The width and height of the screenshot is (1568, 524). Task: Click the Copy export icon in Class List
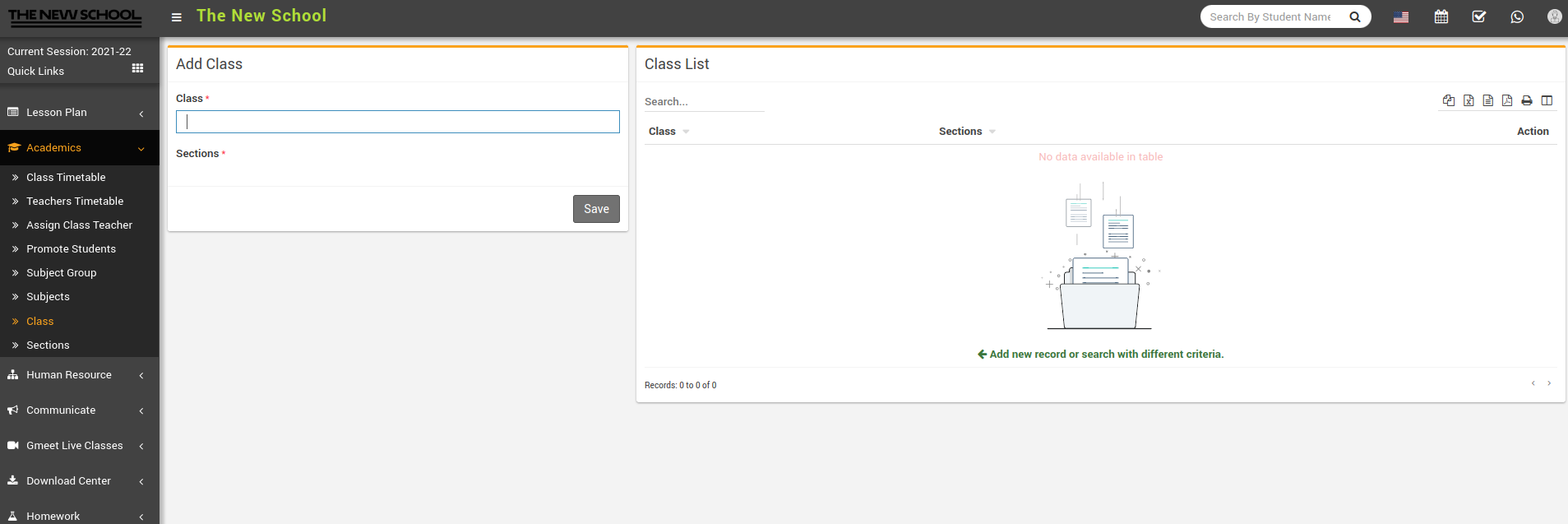[x=1449, y=100]
